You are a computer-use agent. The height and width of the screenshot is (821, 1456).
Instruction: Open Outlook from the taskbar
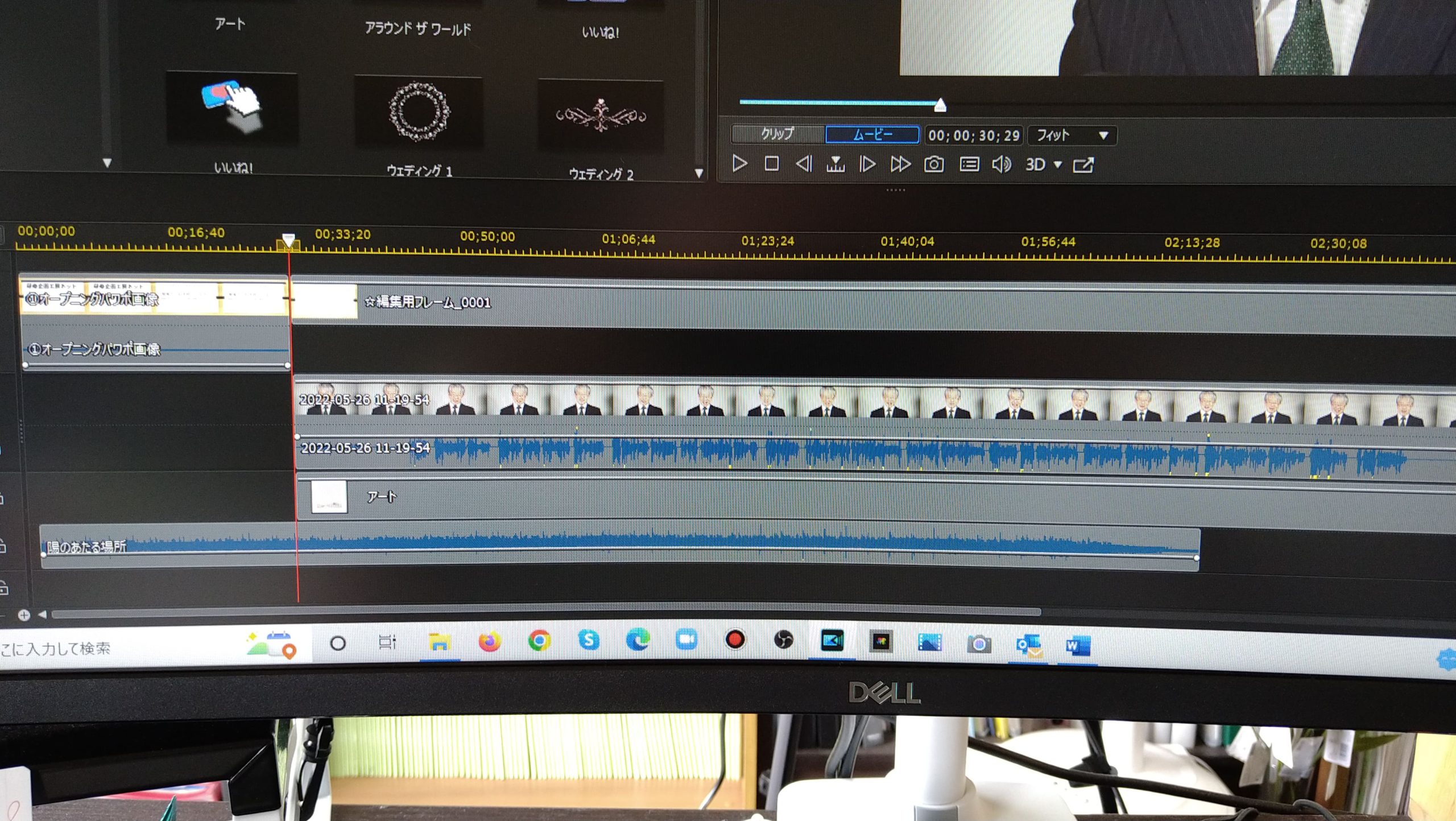(1029, 646)
